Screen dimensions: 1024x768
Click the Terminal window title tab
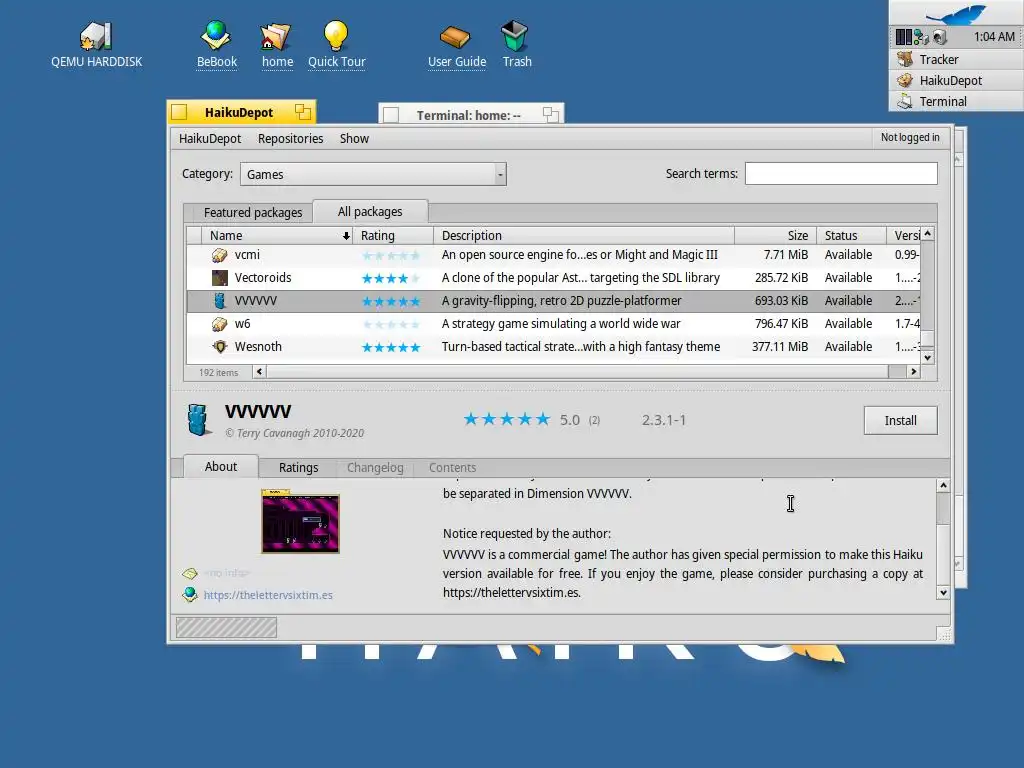(468, 115)
